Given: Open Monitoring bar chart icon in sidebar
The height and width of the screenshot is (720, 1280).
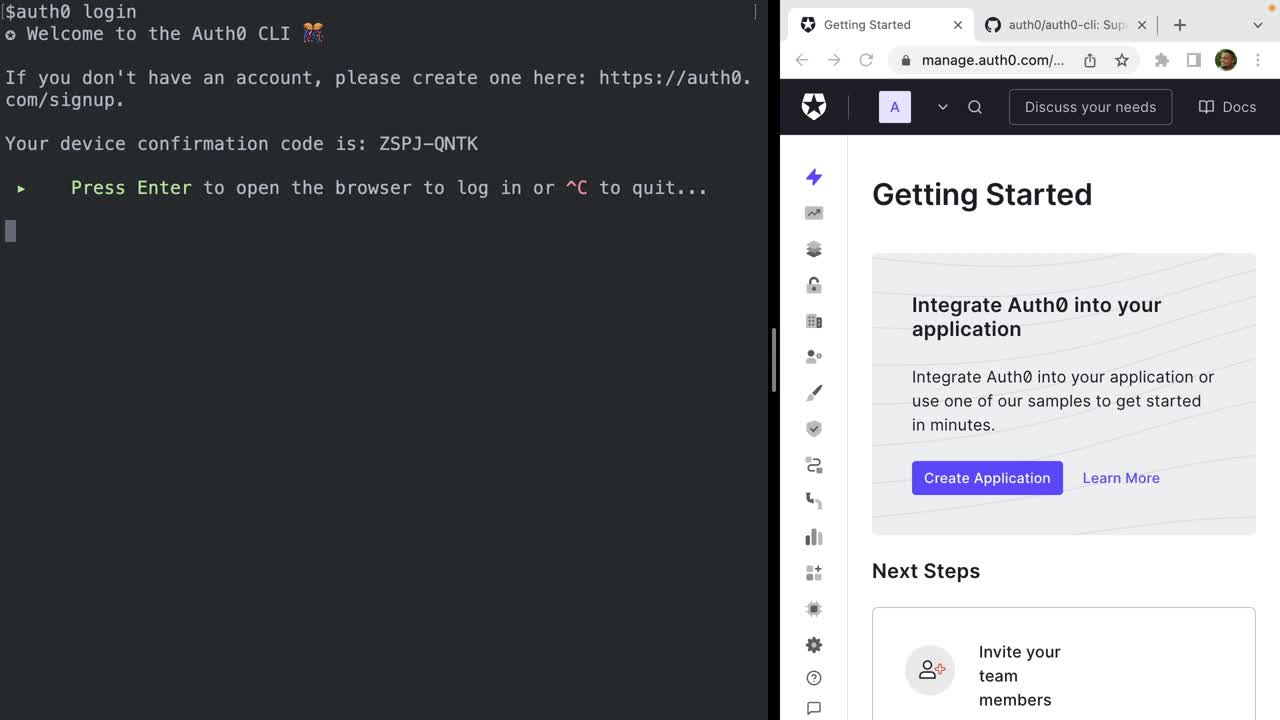Looking at the screenshot, I should pos(814,537).
